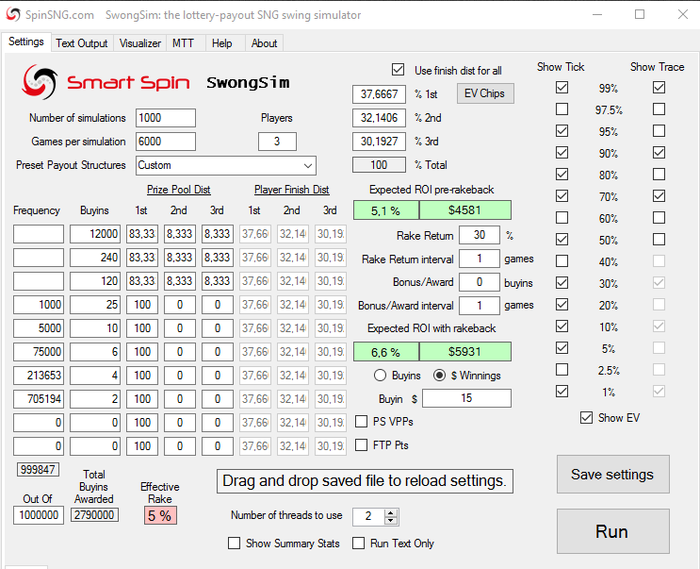
Task: Select the Buyins radio button
Action: click(x=380, y=375)
